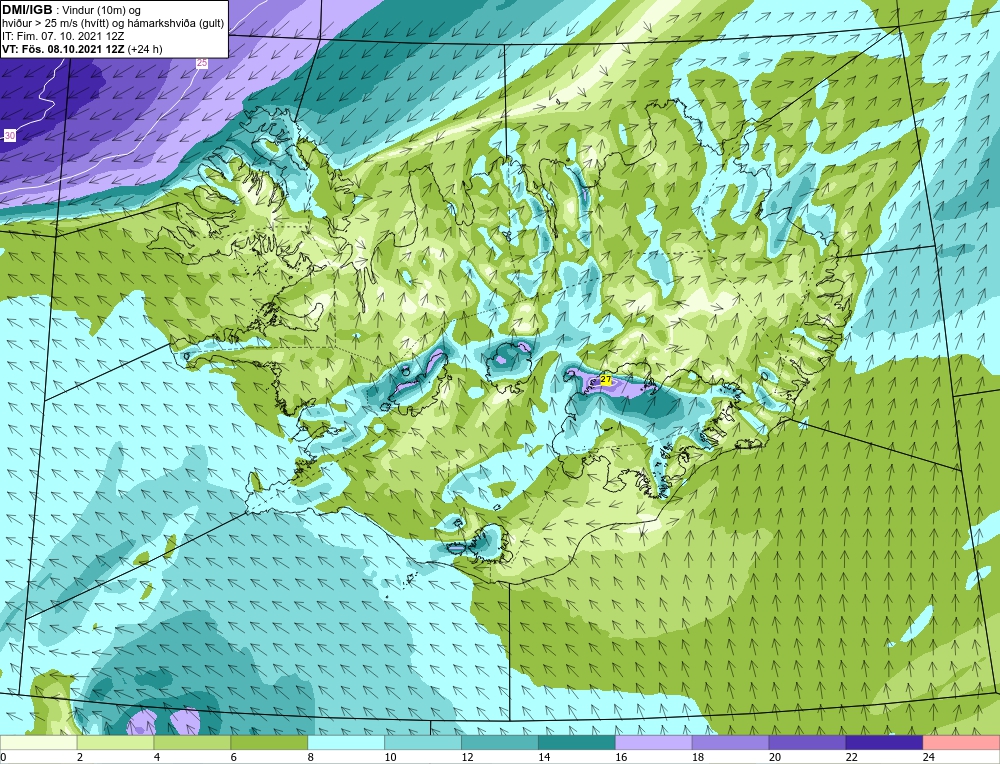This screenshot has height=764, width=1000.
Task: Click the legend scale number 4
Action: (157, 757)
